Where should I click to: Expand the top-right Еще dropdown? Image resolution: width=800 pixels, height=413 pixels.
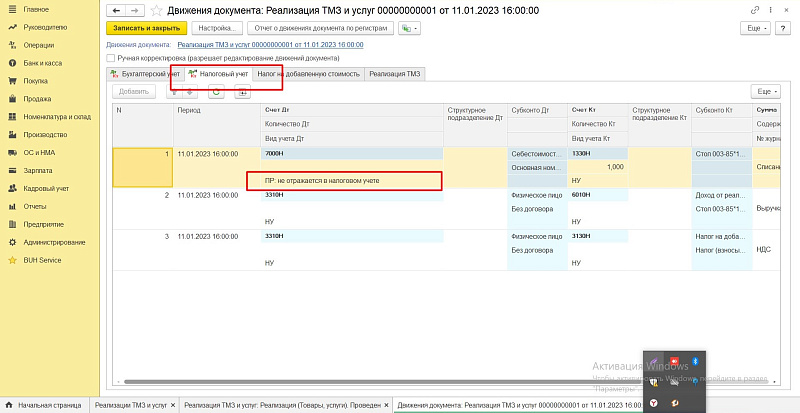point(757,29)
